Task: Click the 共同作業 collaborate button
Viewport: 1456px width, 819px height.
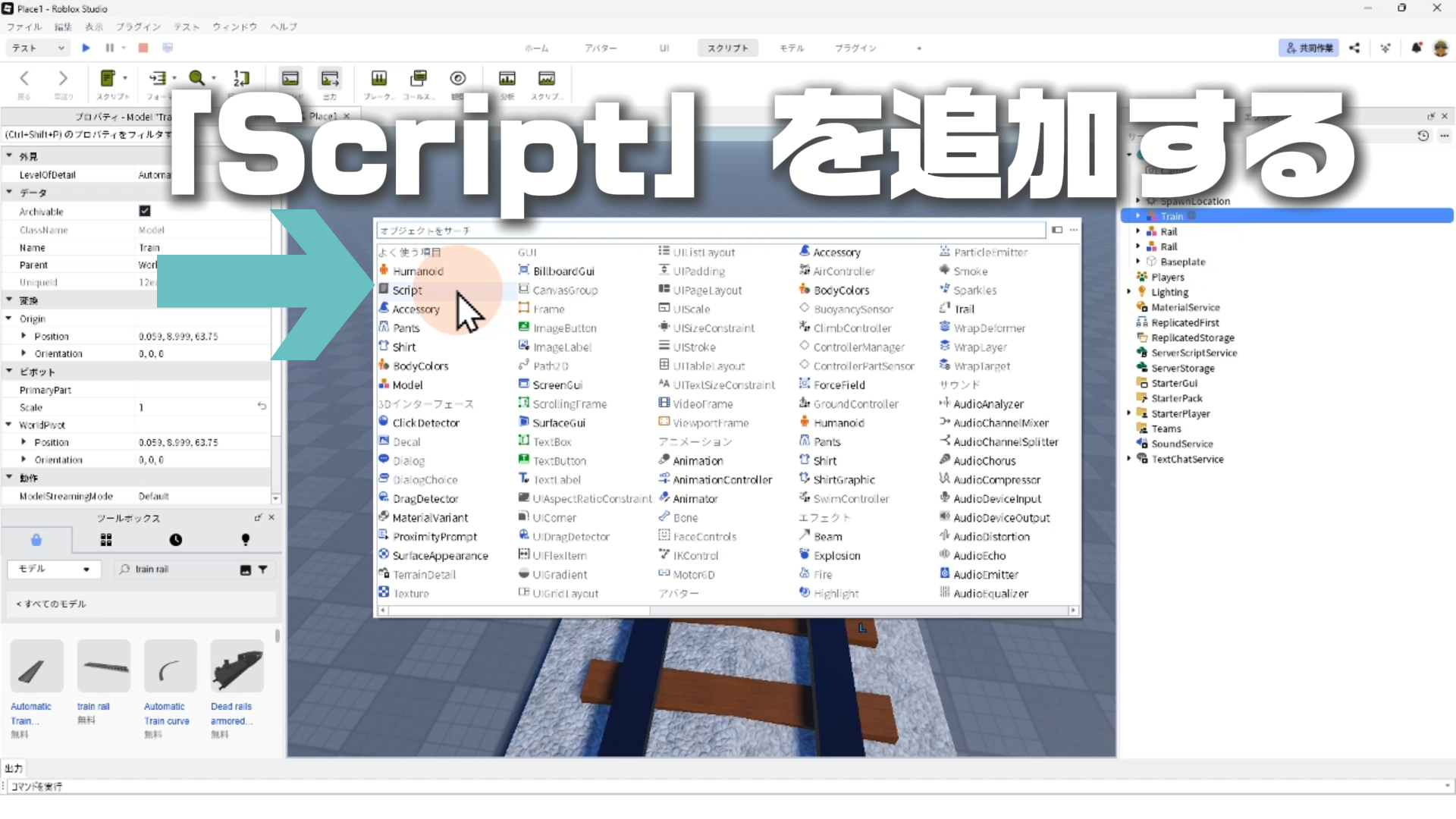Action: click(1309, 48)
